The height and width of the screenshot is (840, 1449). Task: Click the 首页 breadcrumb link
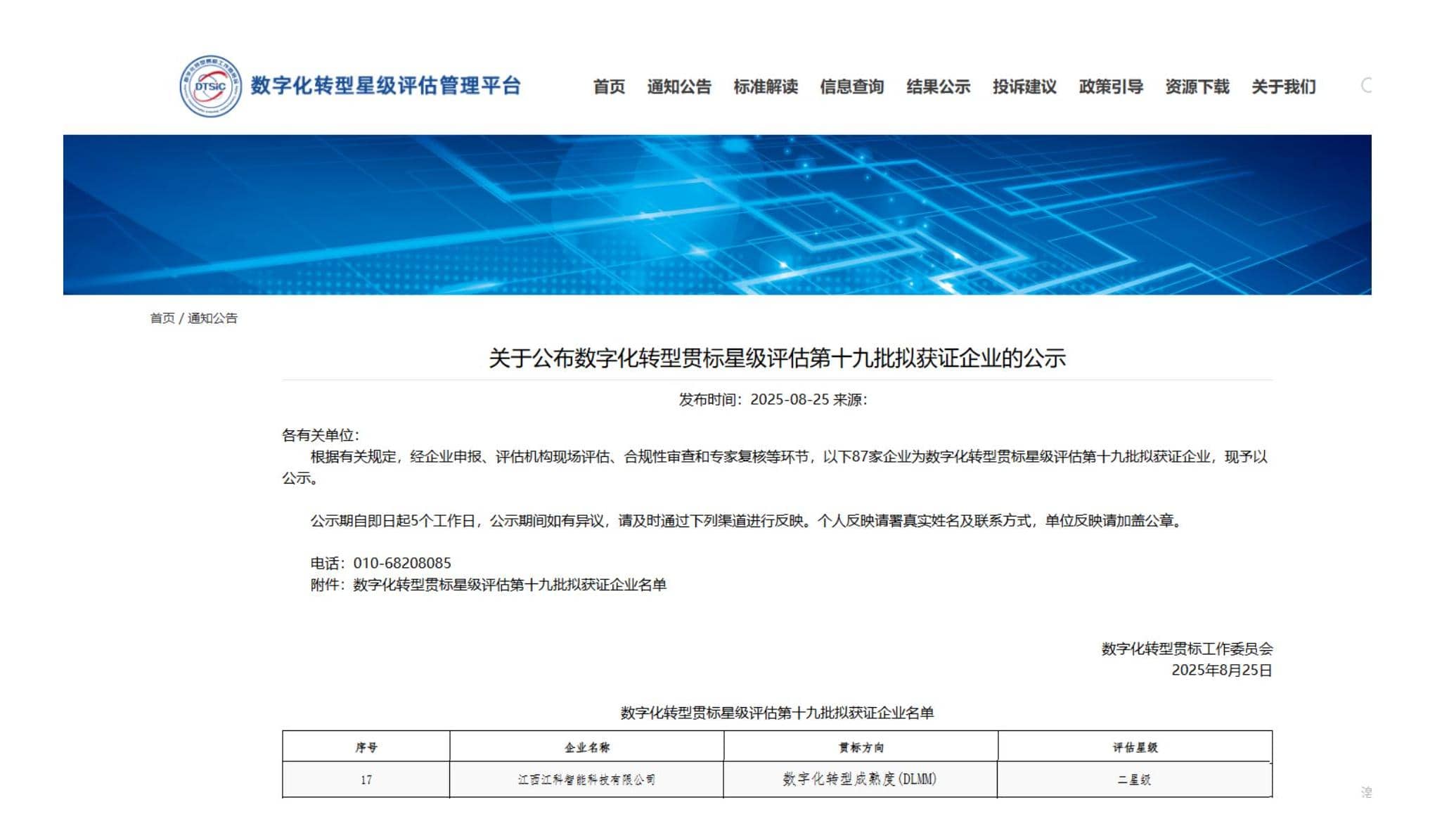pos(162,318)
